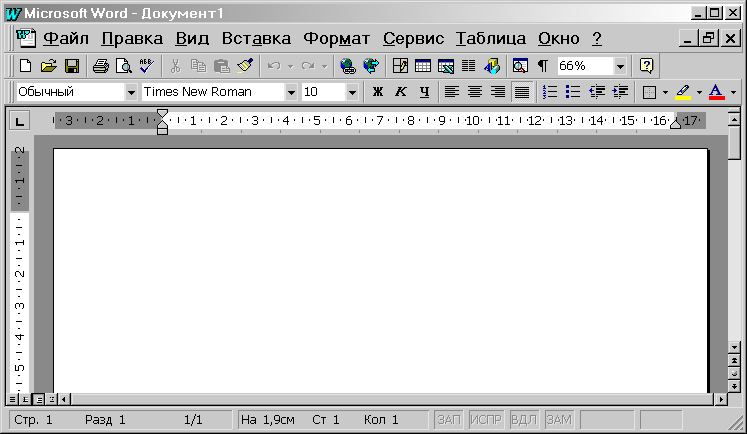Expand the undo history arrow

pyautogui.click(x=291, y=66)
